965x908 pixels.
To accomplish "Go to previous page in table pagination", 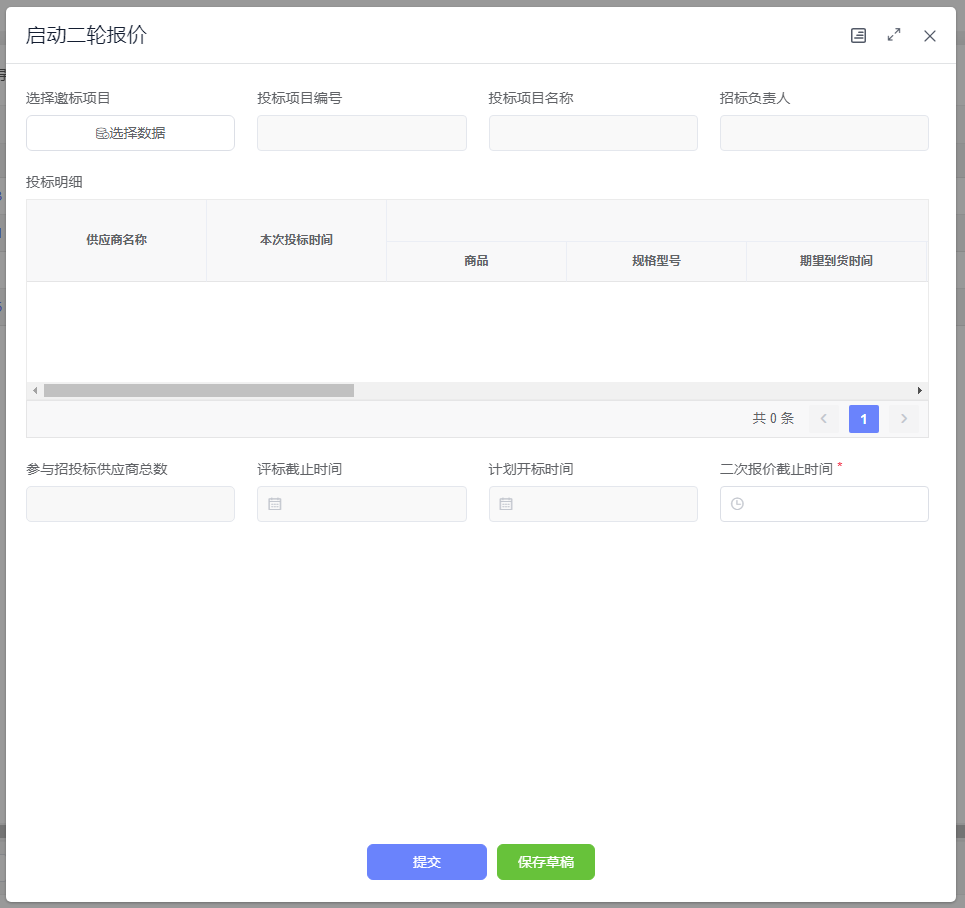I will [x=824, y=419].
